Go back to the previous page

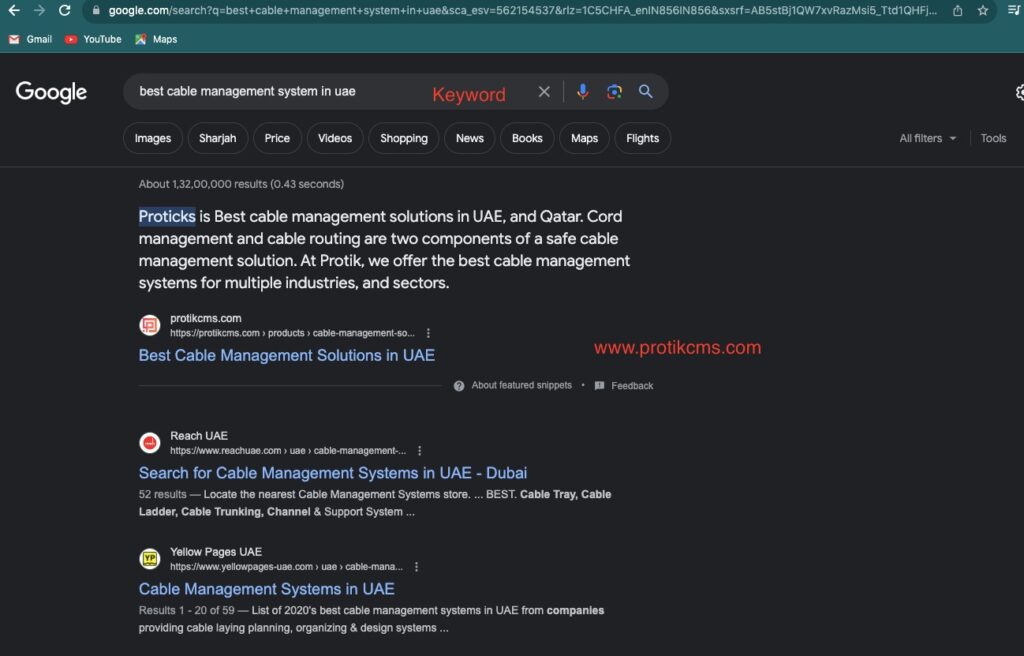tap(14, 10)
